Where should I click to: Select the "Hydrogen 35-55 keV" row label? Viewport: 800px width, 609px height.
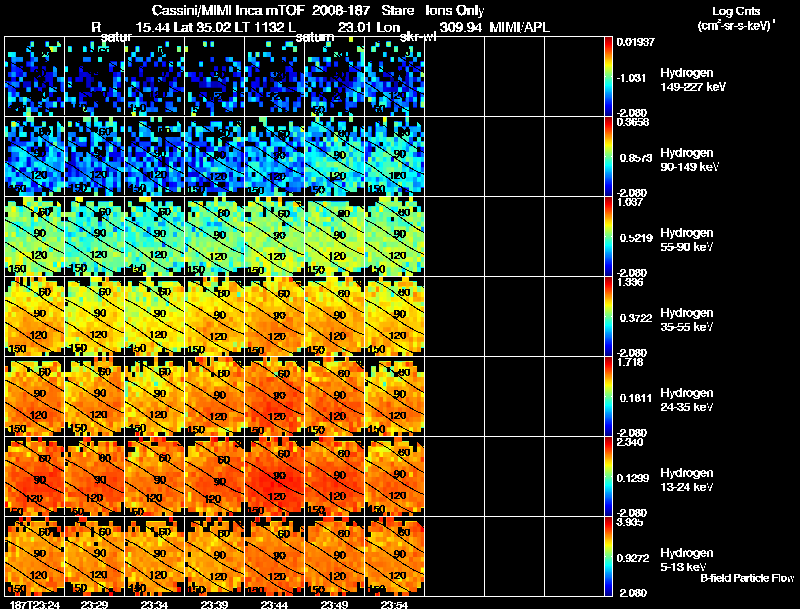click(x=687, y=320)
